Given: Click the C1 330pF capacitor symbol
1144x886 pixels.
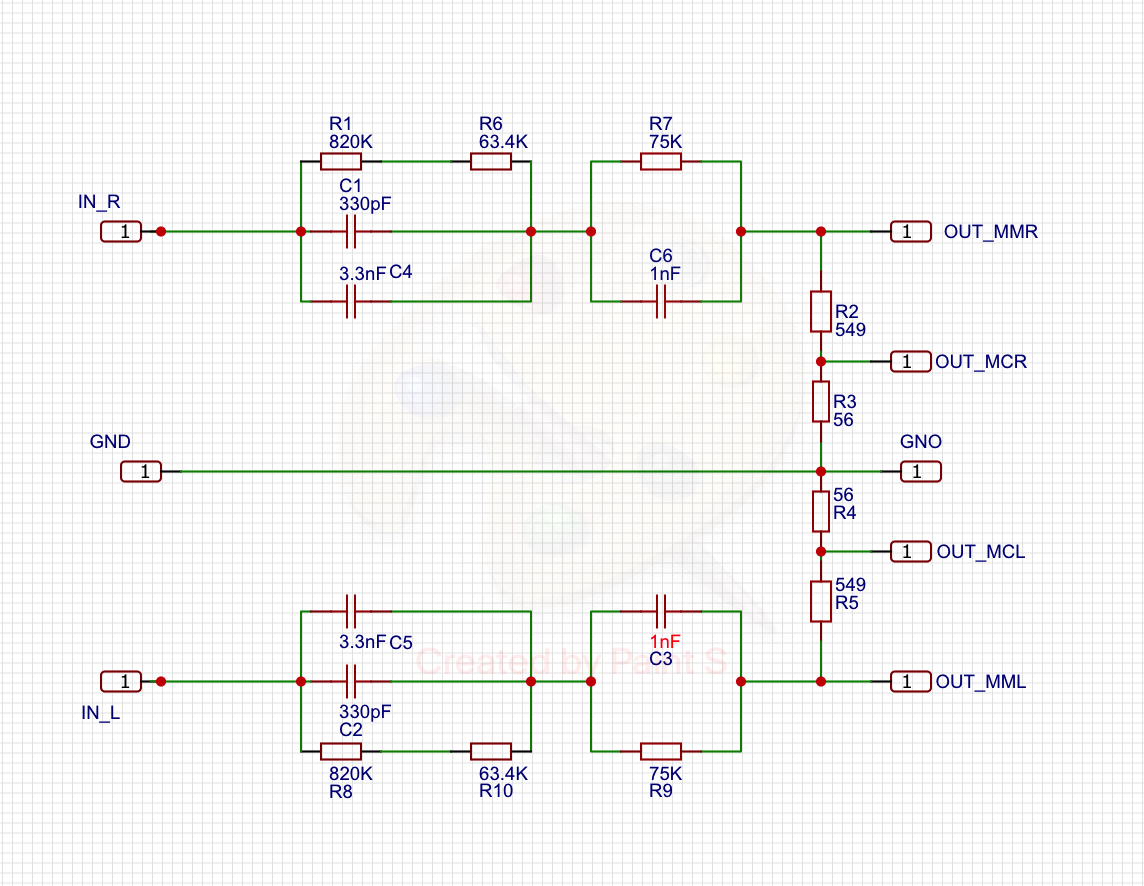Looking at the screenshot, I should click(x=350, y=231).
